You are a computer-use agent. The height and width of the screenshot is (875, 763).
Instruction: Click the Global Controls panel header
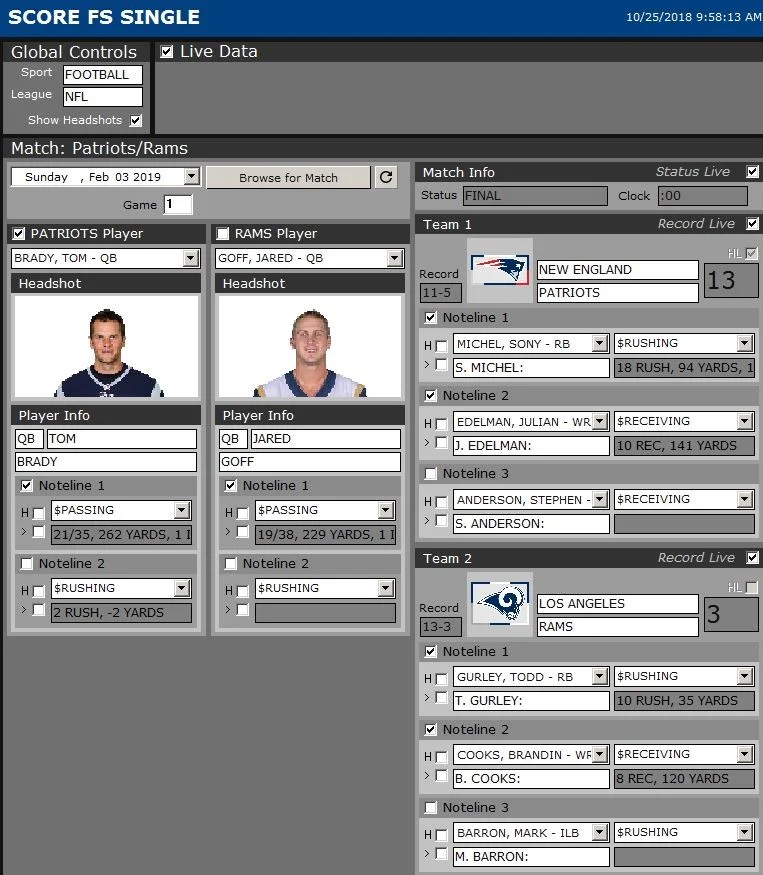point(74,52)
